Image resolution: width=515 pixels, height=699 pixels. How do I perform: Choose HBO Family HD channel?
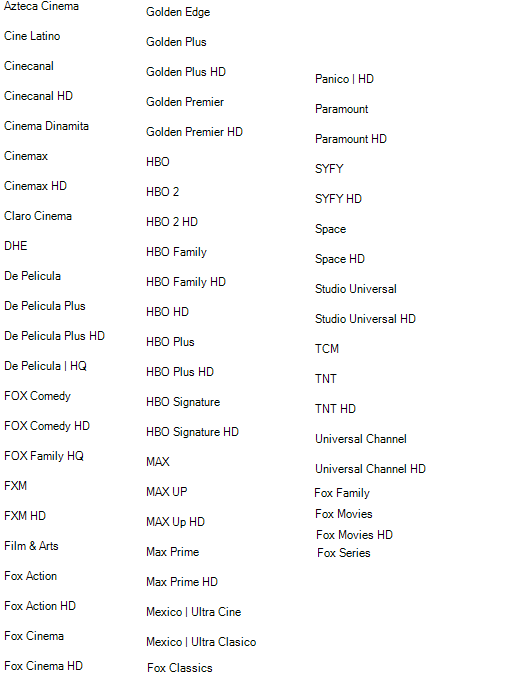pyautogui.click(x=186, y=282)
